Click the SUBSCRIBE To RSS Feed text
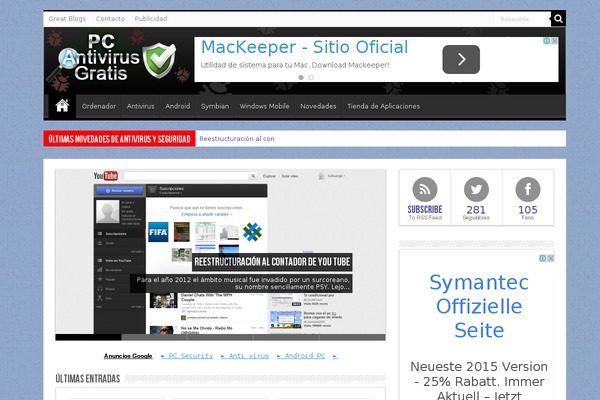Viewport: 600px width, 400px height. (x=425, y=213)
